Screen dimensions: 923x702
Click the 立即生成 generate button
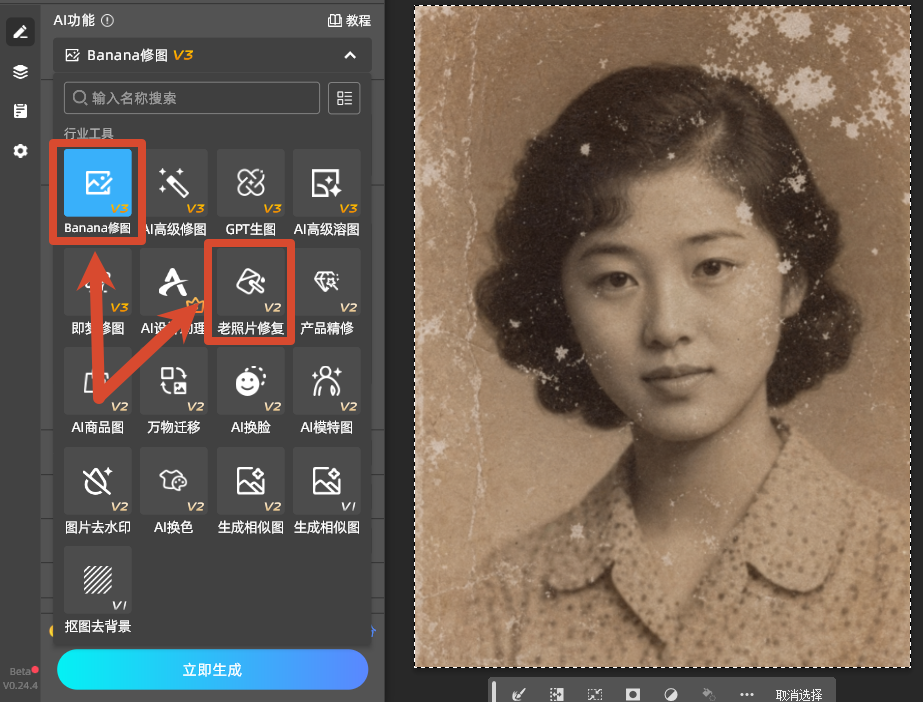(x=213, y=670)
